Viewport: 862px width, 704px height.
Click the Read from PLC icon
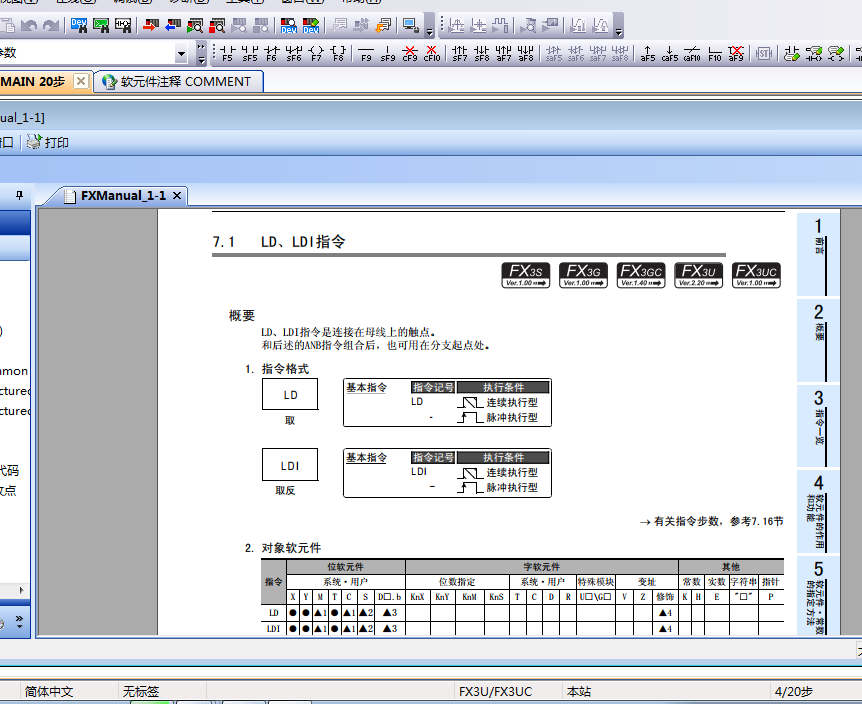[172, 24]
